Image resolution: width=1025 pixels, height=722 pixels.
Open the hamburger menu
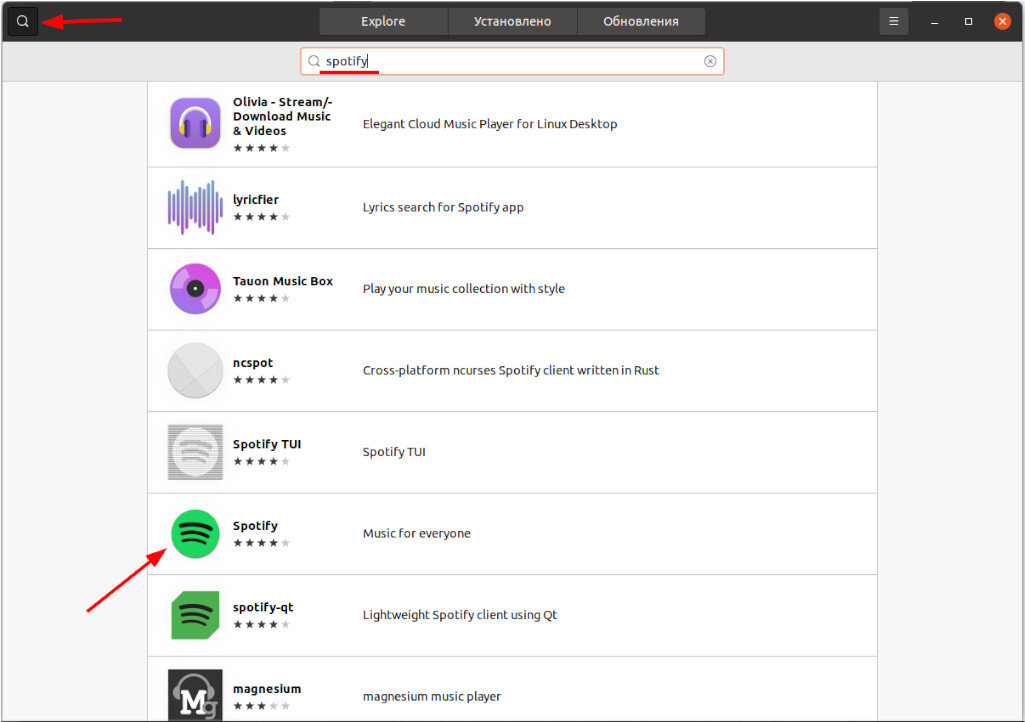[894, 22]
